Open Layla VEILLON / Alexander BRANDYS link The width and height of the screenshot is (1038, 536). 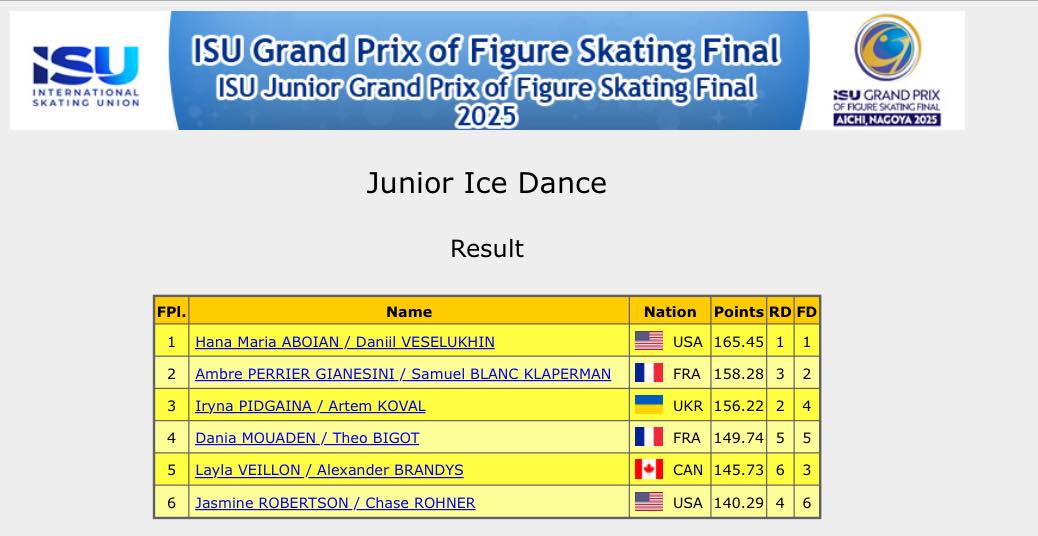[329, 470]
